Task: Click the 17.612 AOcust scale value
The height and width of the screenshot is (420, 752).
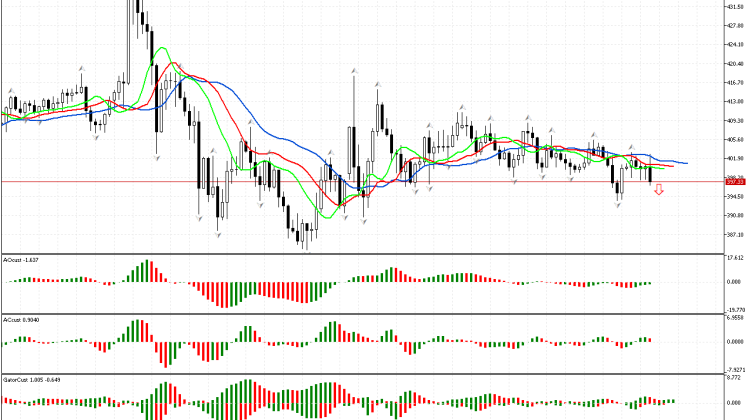Action: (x=735, y=257)
